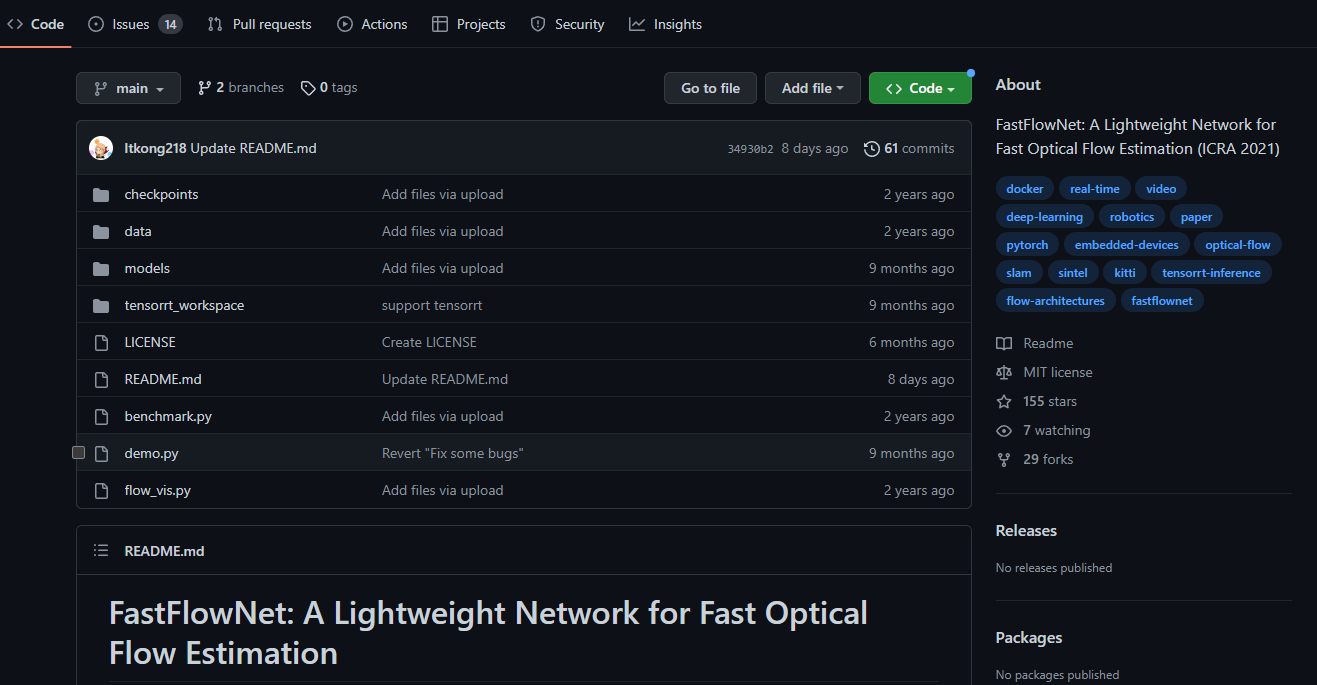Click the tensorrt_workspace folder icon

[x=101, y=305]
